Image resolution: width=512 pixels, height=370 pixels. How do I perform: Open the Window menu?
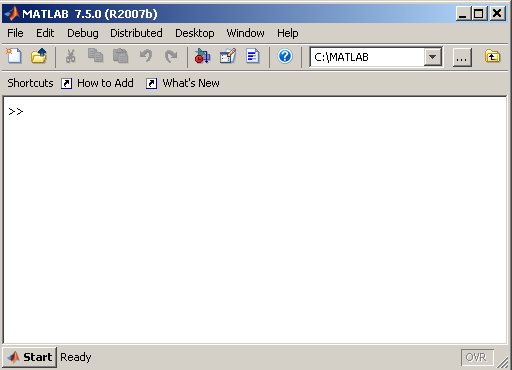tap(245, 33)
